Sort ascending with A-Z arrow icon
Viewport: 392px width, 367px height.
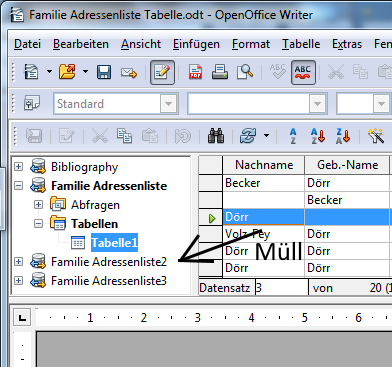pyautogui.click(x=318, y=136)
